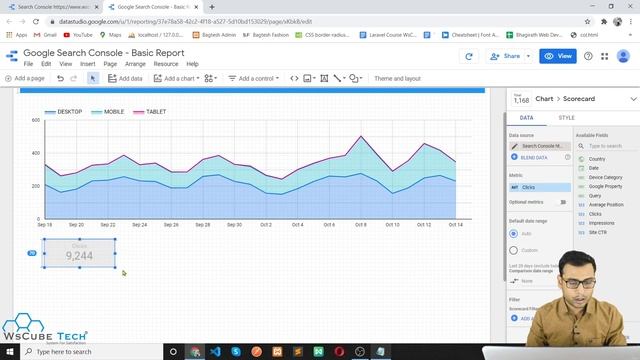The height and width of the screenshot is (360, 640).
Task: Open the View menu in menu bar
Action: [x=66, y=64]
